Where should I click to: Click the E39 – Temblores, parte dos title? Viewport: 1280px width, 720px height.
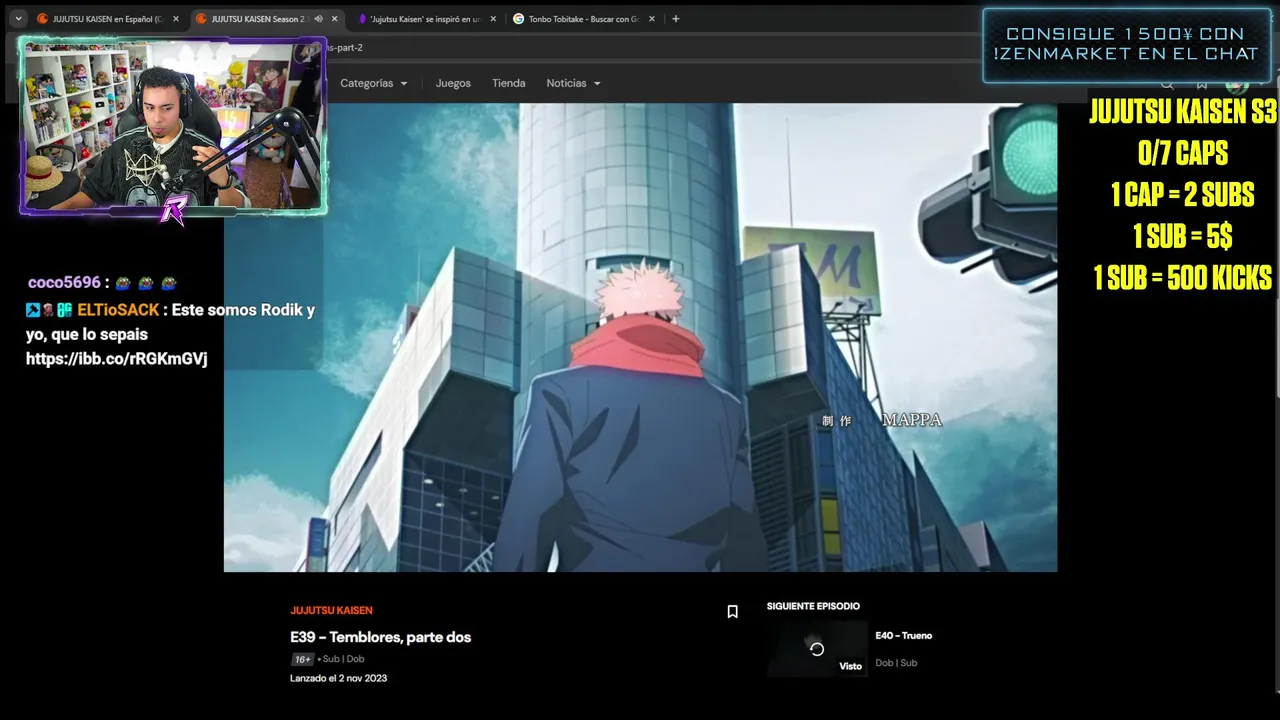380,637
